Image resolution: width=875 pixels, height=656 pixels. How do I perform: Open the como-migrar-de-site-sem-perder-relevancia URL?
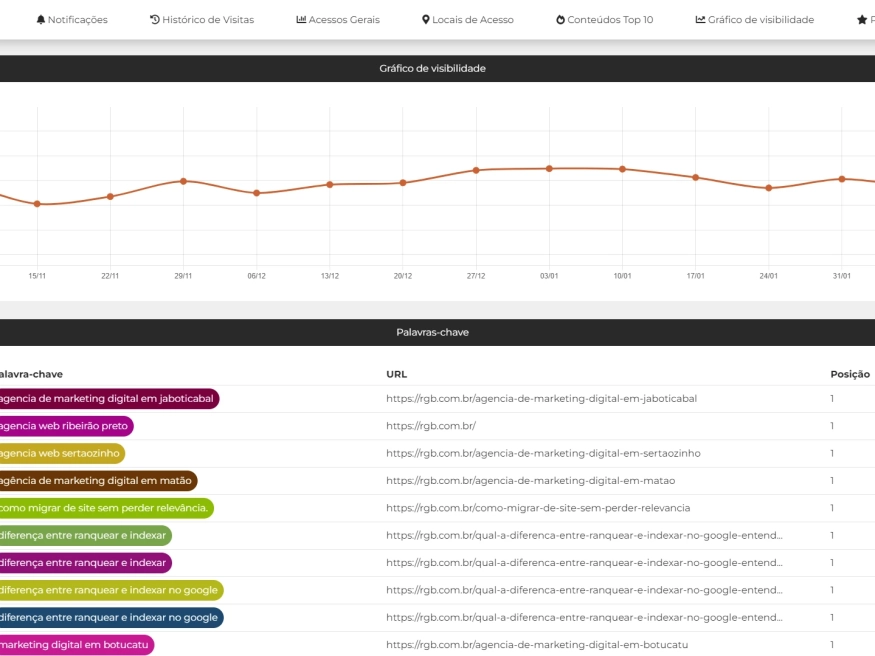pos(538,508)
